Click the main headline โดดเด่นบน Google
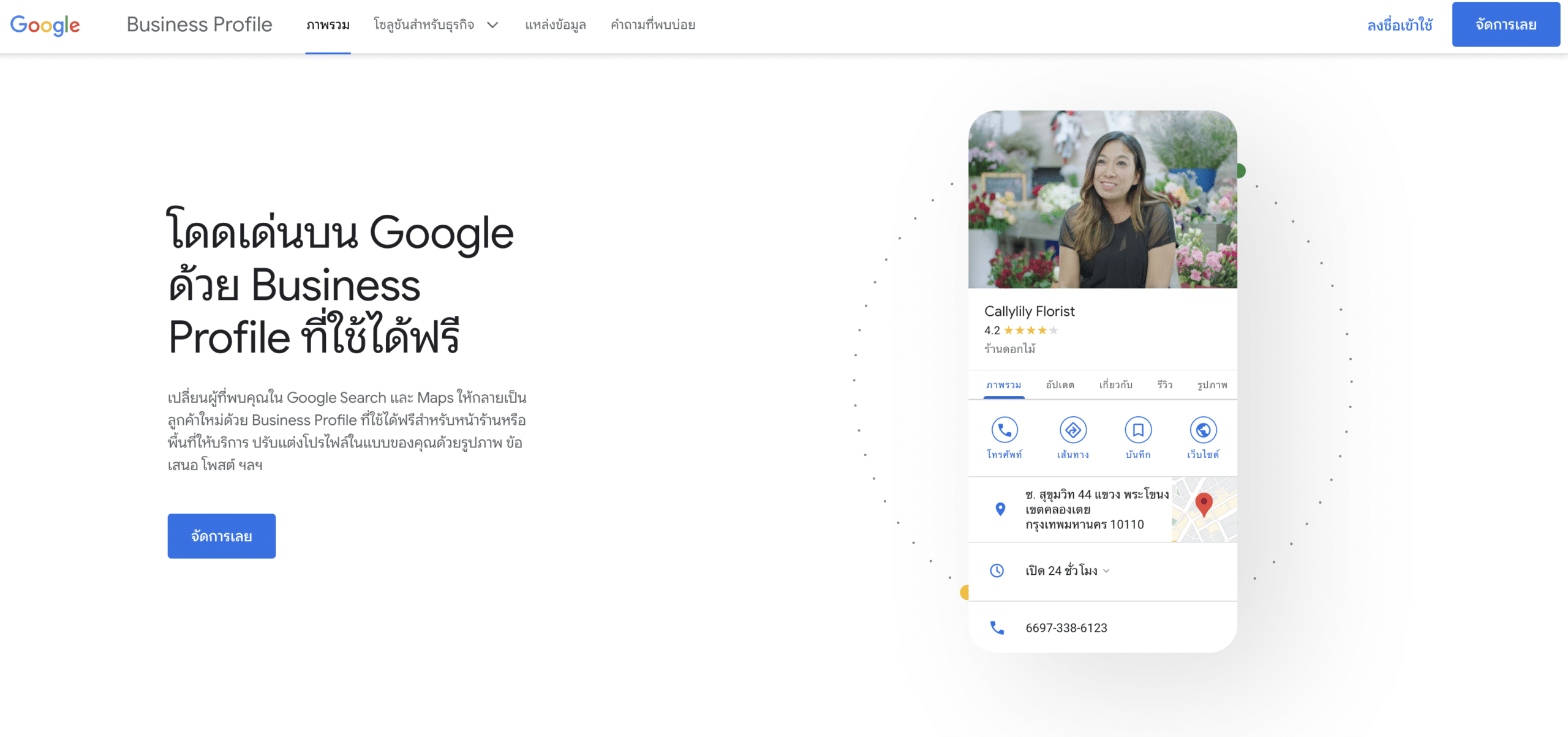The width and height of the screenshot is (1568, 737). click(341, 283)
